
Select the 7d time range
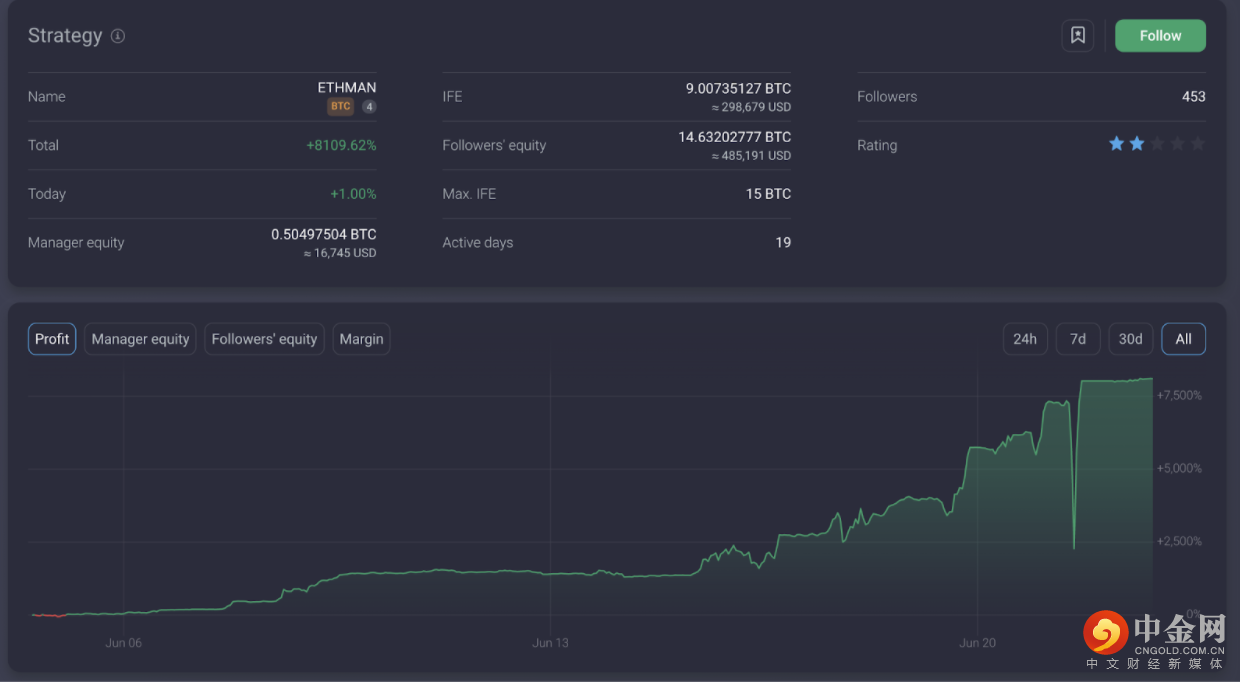[1078, 339]
